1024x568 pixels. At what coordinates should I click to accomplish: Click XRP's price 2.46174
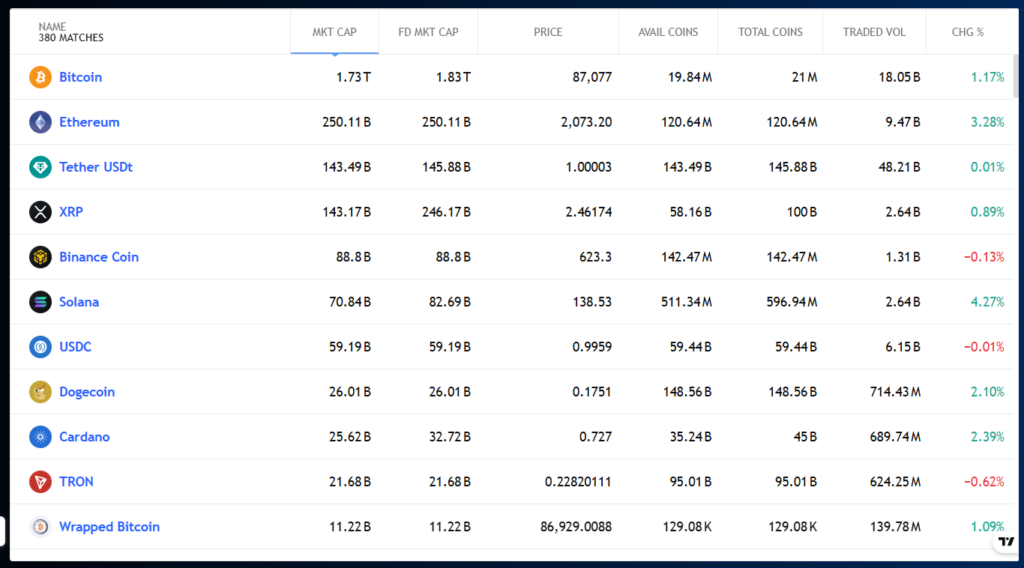[x=588, y=212]
